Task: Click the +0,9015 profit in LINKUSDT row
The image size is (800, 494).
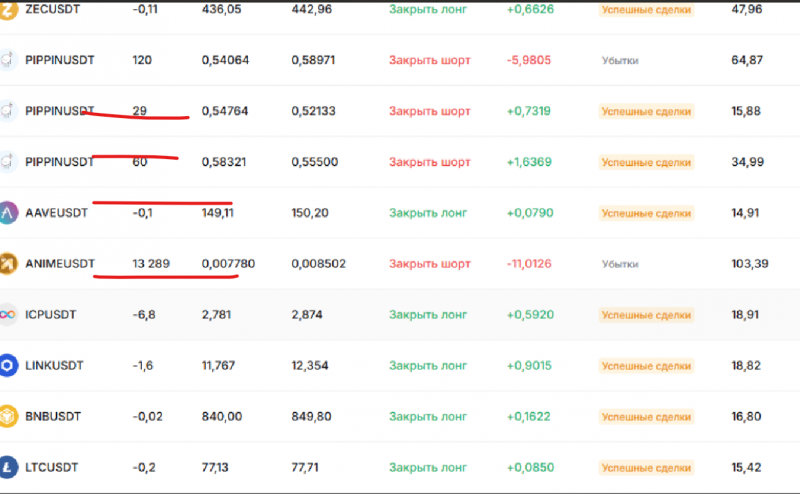Action: pos(529,365)
